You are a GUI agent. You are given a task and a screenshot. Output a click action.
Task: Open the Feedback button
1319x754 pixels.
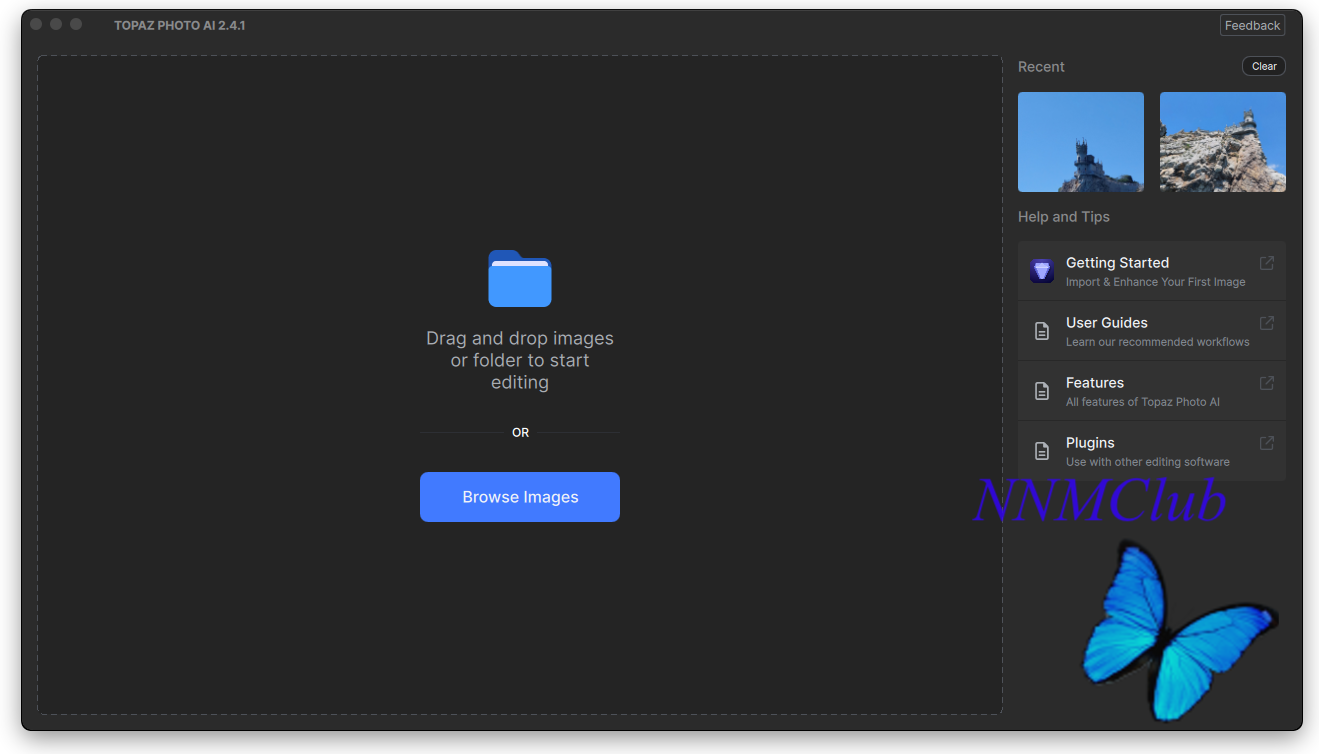pos(1252,26)
